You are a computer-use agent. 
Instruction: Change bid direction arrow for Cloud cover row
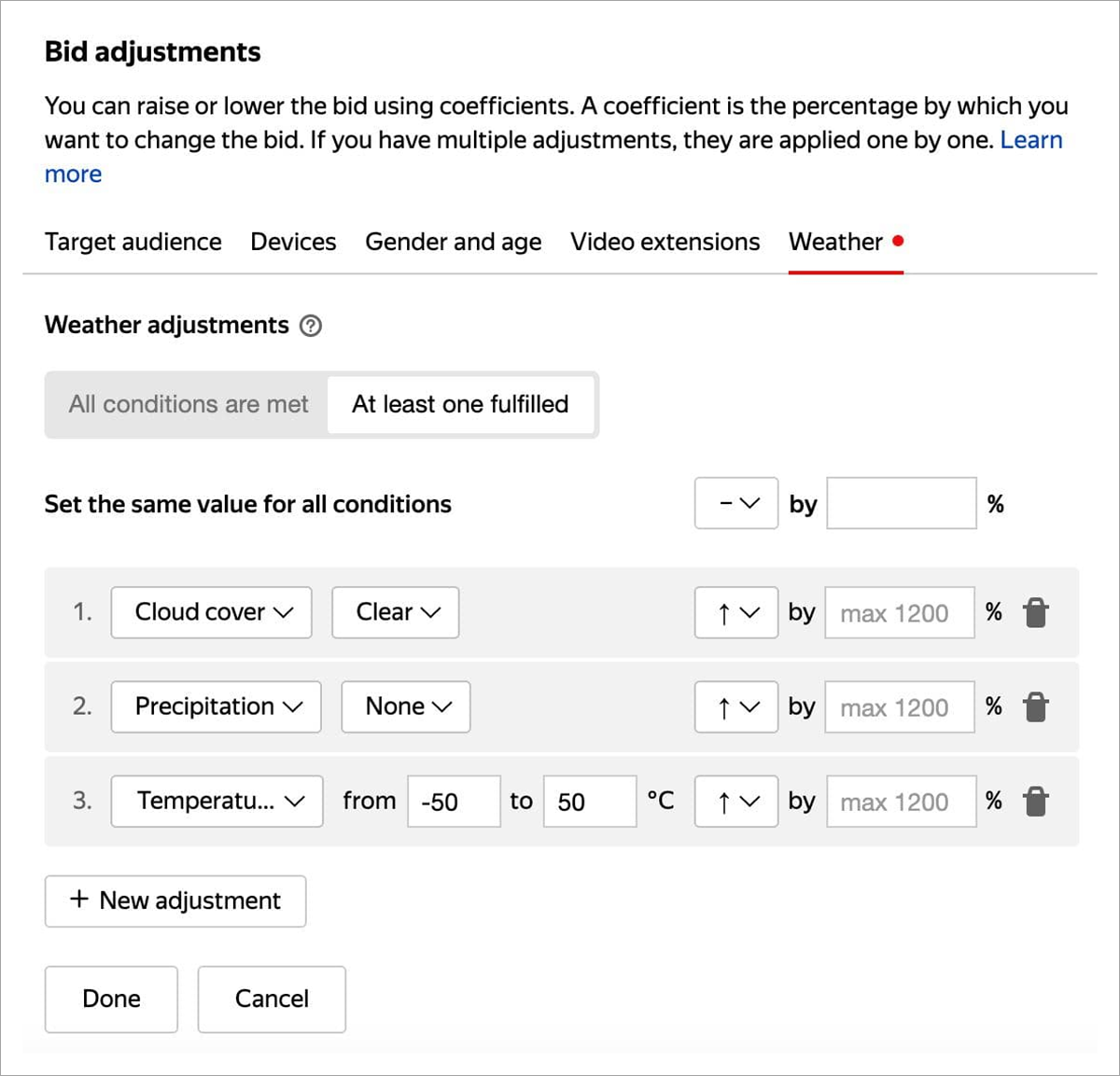[736, 613]
